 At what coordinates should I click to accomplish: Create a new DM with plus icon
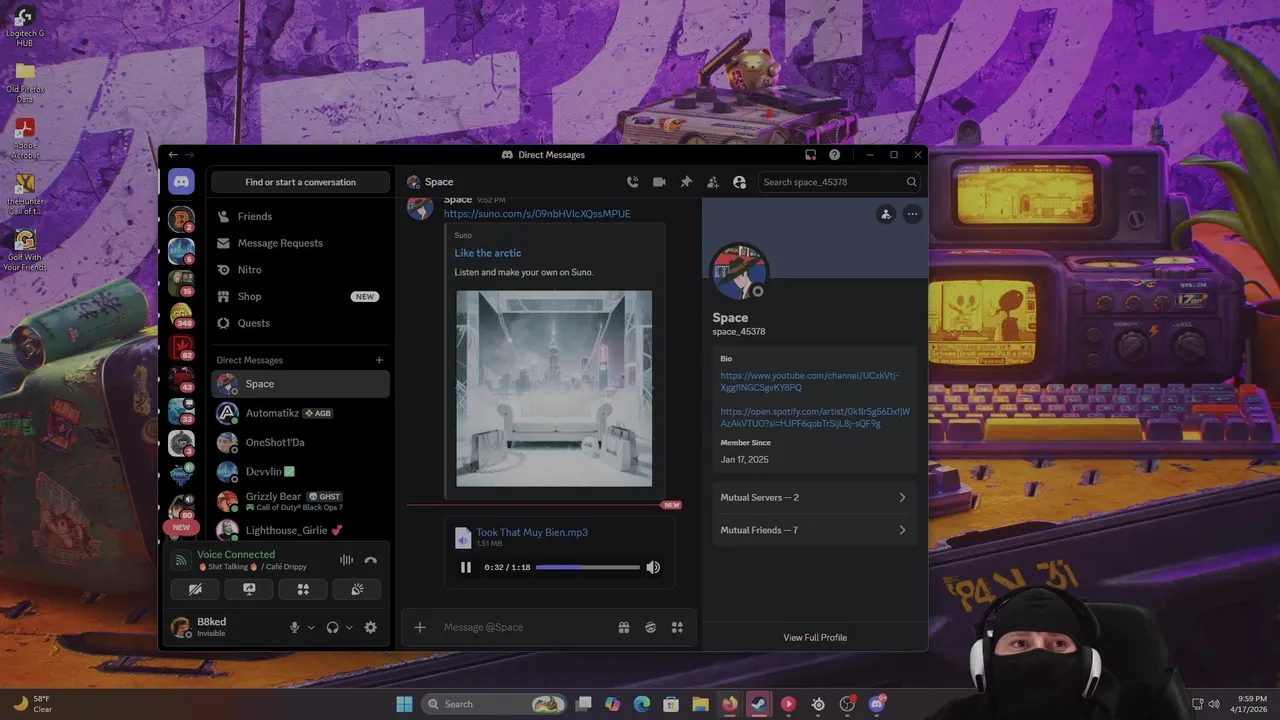[x=379, y=360]
